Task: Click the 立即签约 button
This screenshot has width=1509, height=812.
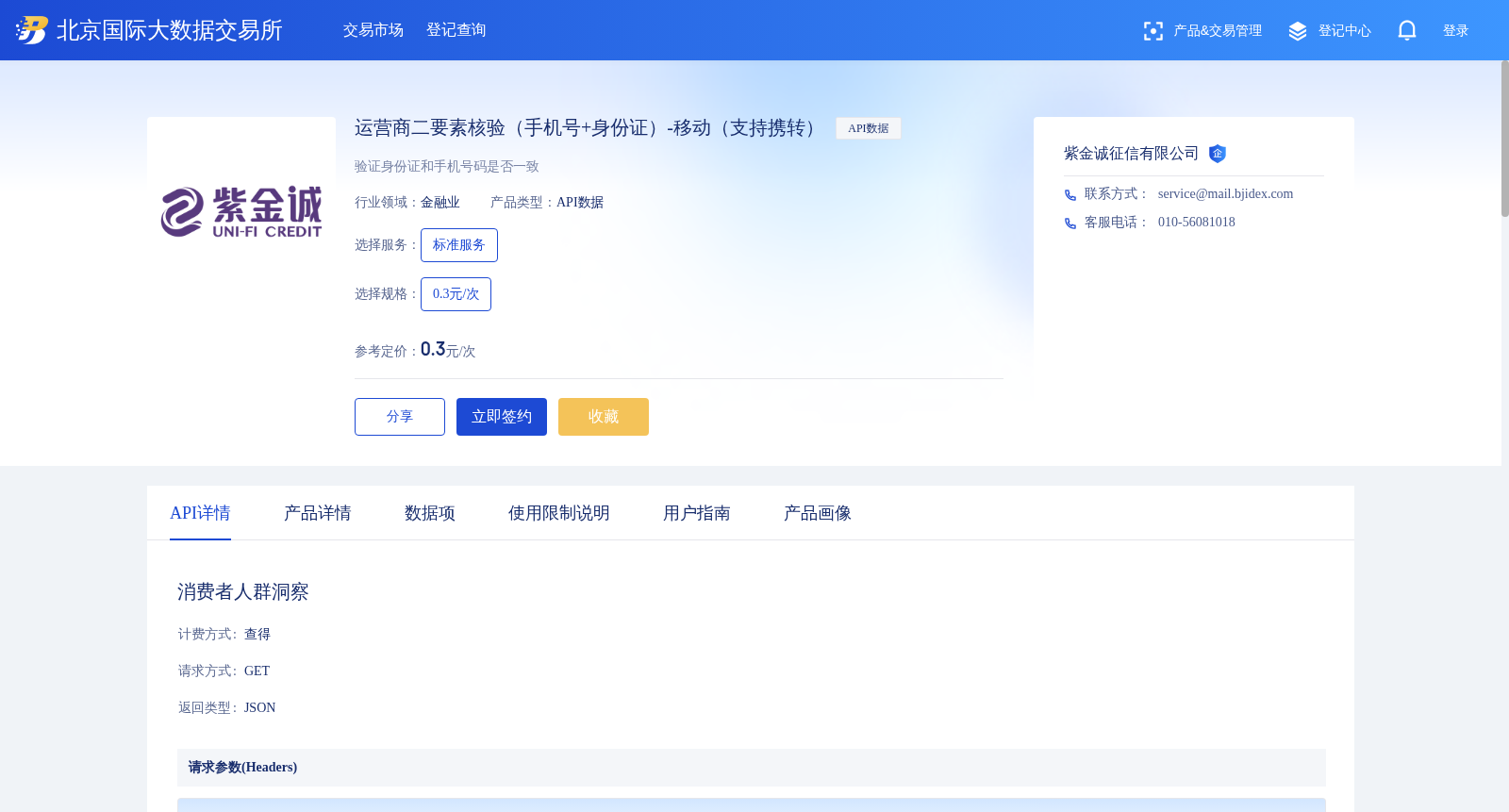Action: (x=502, y=417)
